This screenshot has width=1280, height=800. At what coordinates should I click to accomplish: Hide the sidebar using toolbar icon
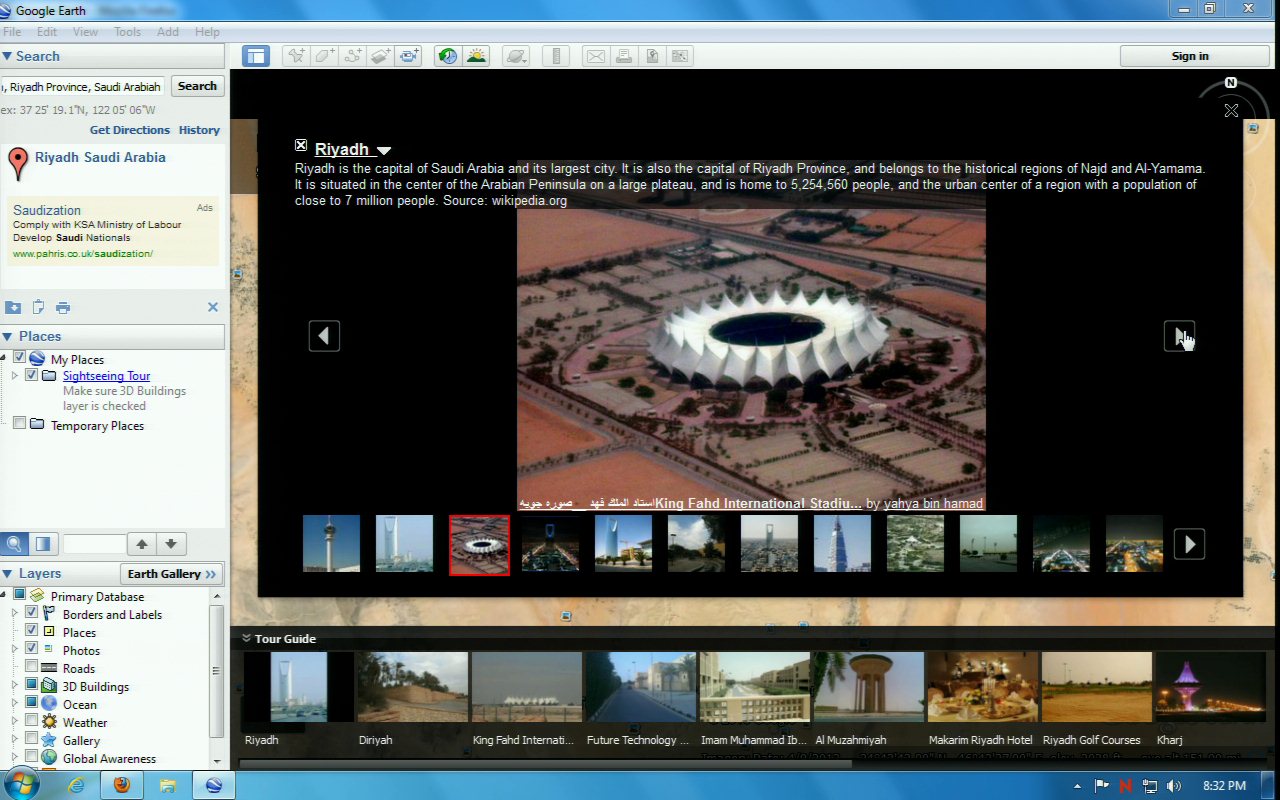(x=256, y=57)
